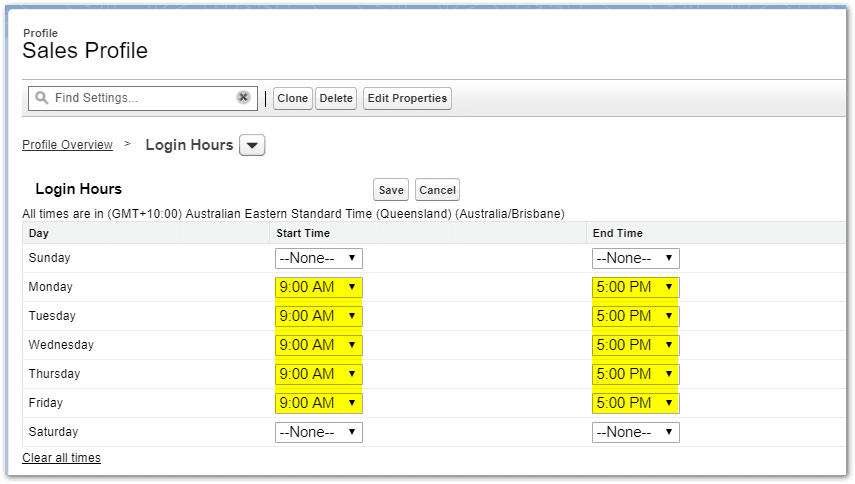
Task: Click the Delete profile button
Action: point(336,99)
